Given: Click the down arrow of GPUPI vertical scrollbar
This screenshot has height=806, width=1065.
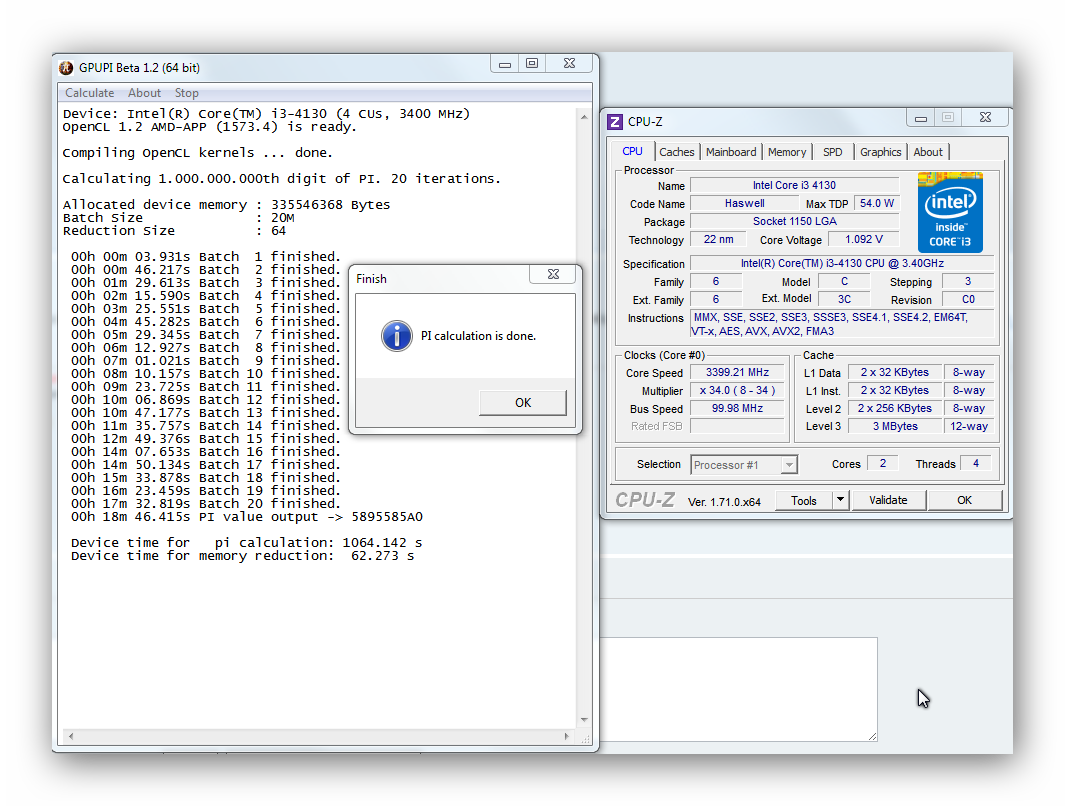Looking at the screenshot, I should tap(585, 720).
